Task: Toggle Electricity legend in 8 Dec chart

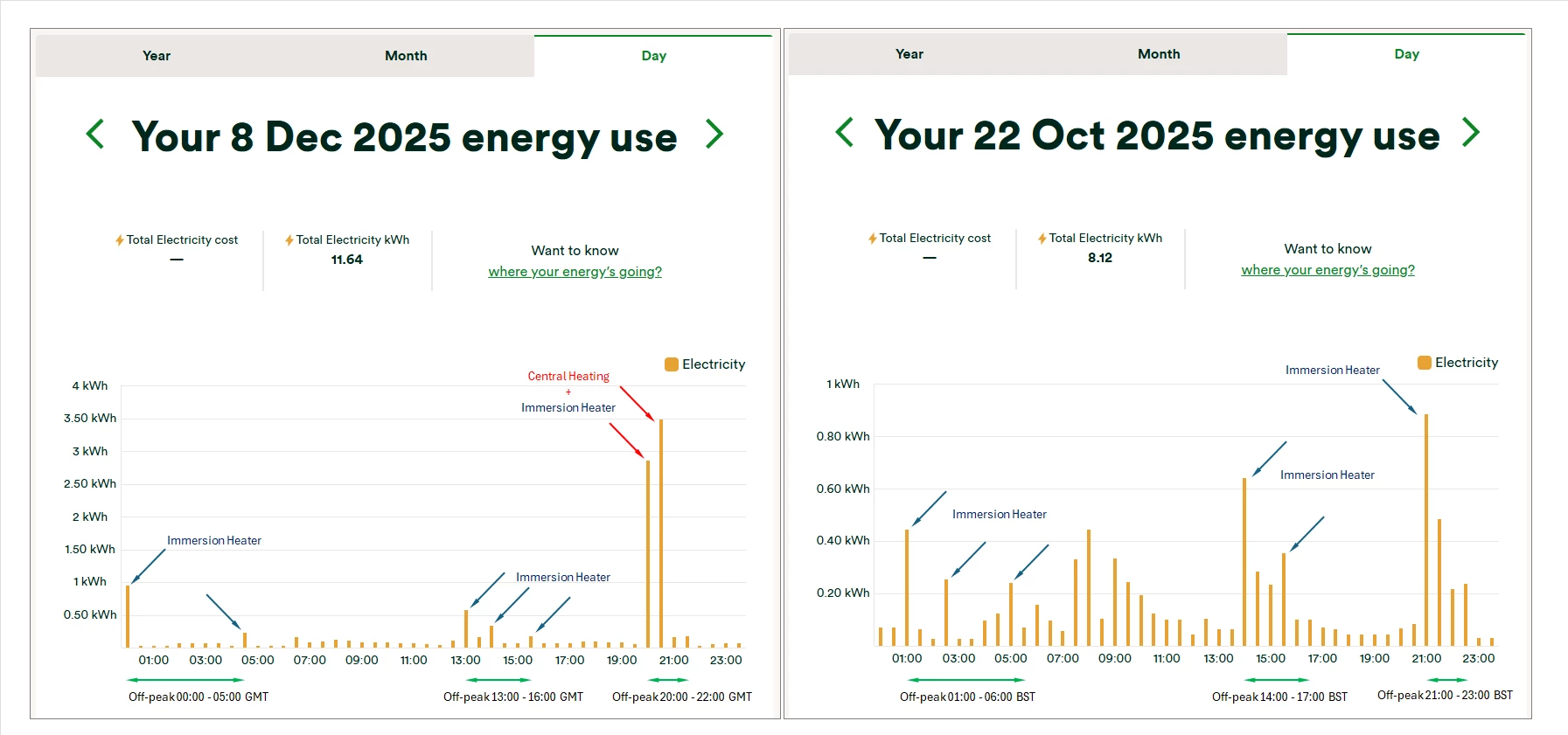Action: (x=672, y=364)
